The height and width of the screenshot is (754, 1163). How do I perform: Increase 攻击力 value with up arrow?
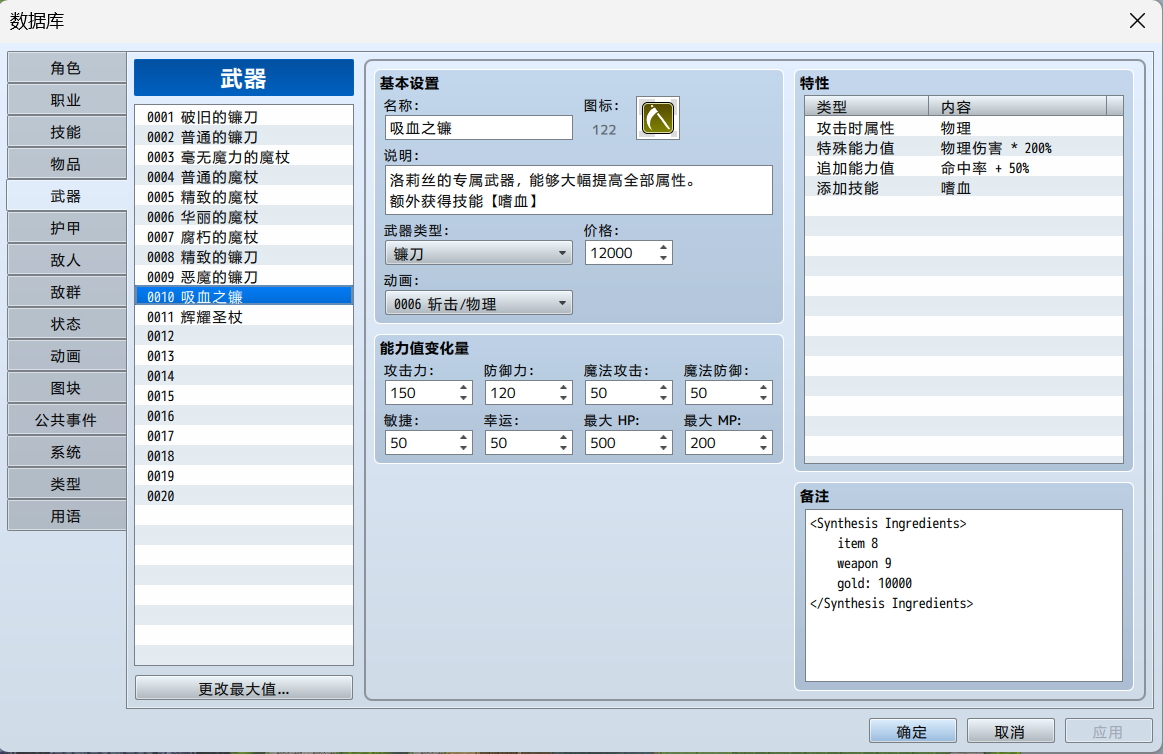(x=464, y=387)
